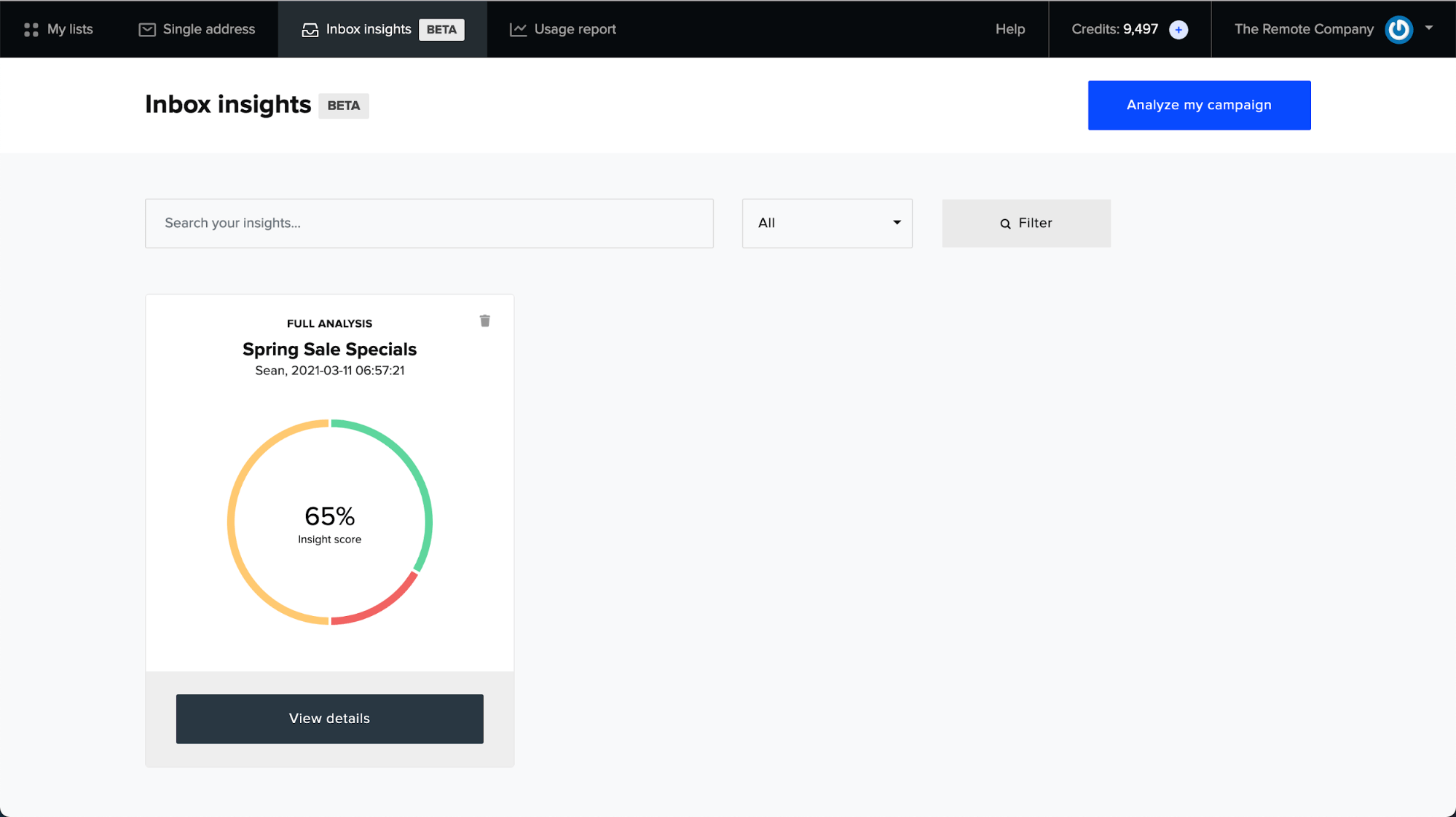Open the Usage report tab
This screenshot has height=817, width=1456.
point(563,29)
